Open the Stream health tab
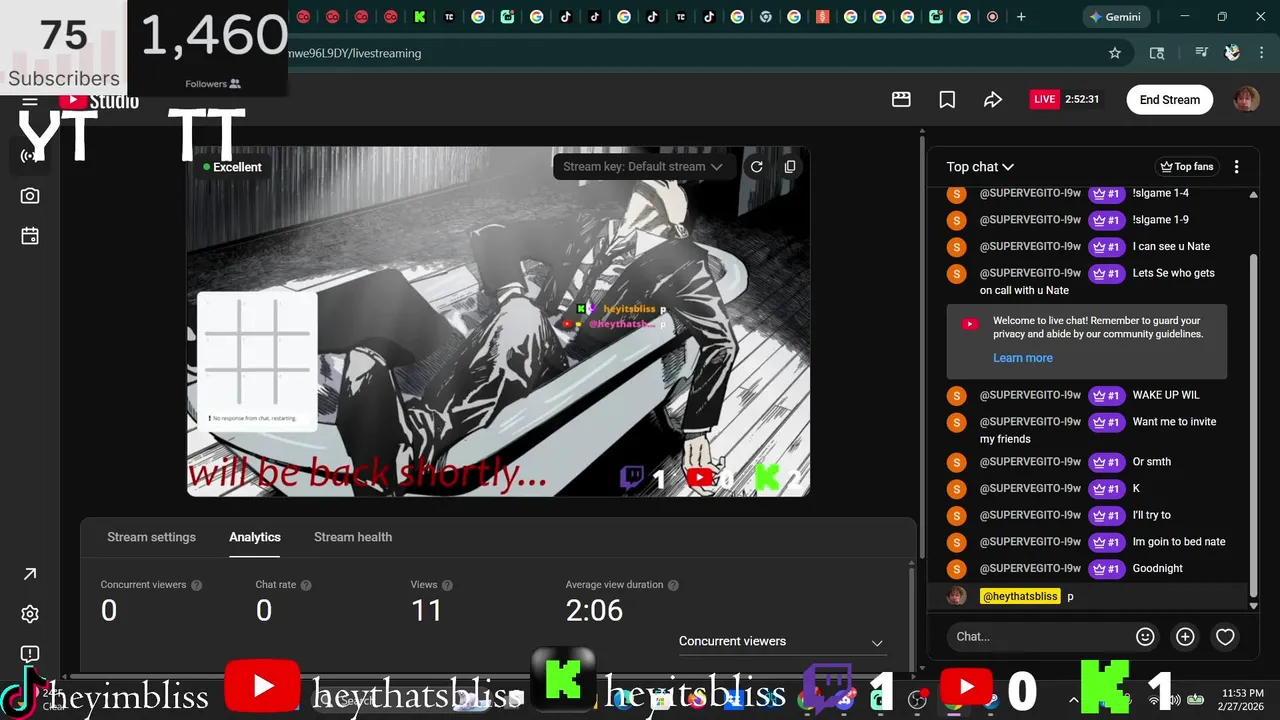 353,537
